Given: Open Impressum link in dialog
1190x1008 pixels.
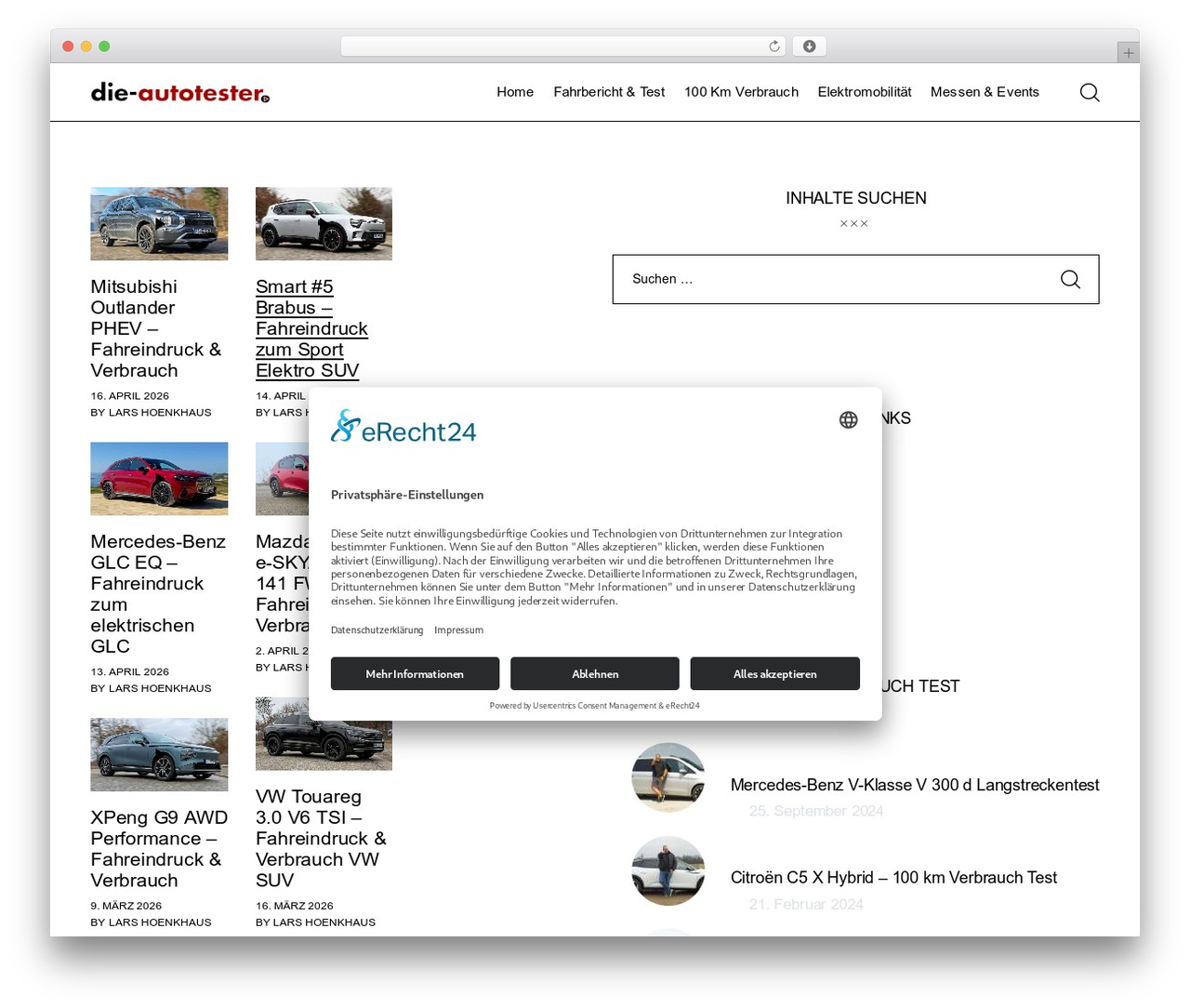Looking at the screenshot, I should 458,630.
